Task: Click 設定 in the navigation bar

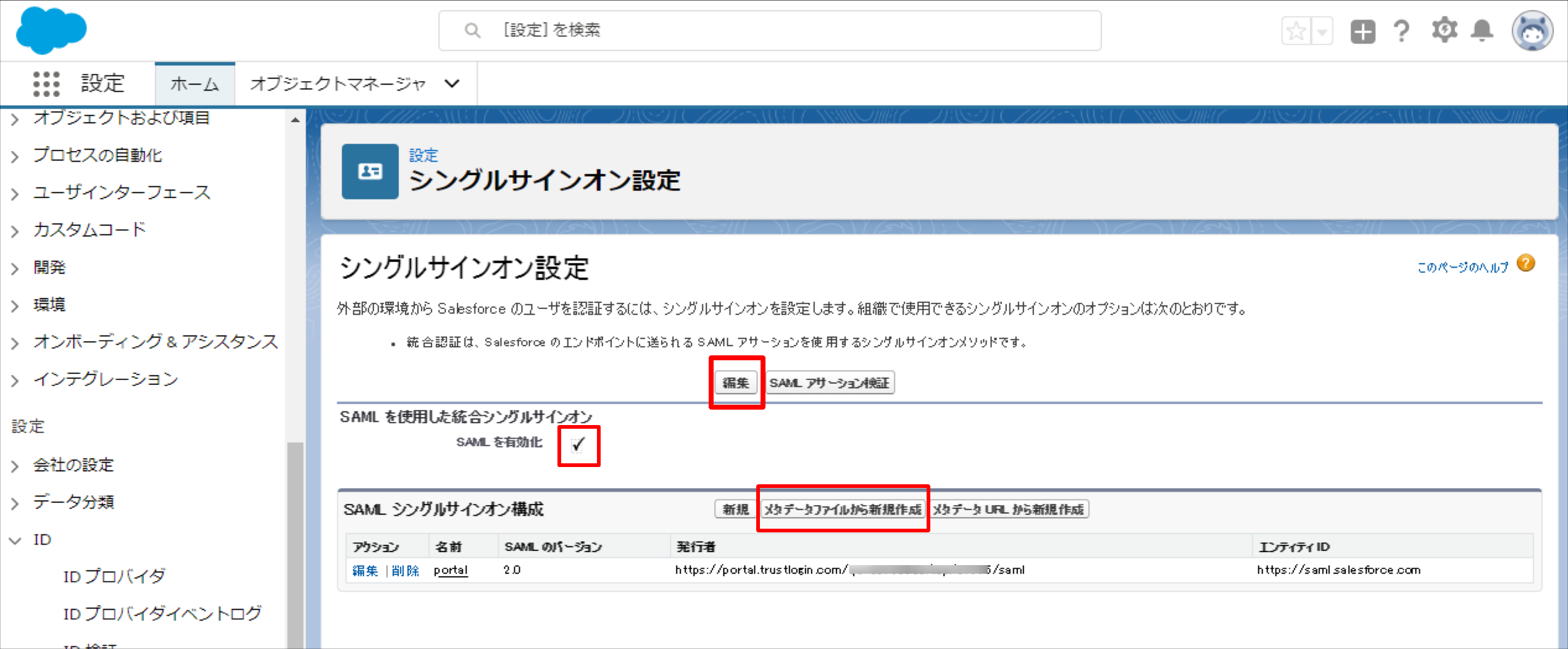Action: coord(102,83)
